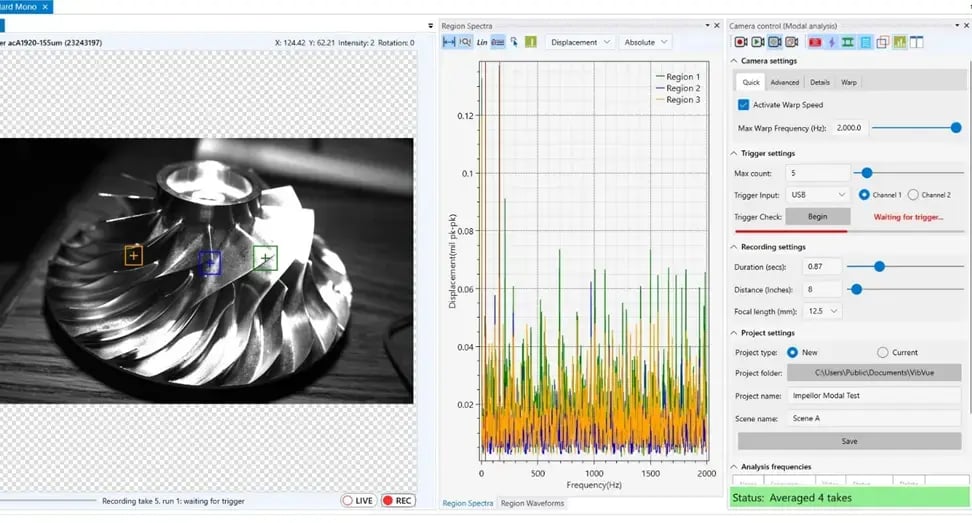Click the horizontal range cursor icon in Region Spectra
This screenshot has height=523, width=972.
[449, 42]
